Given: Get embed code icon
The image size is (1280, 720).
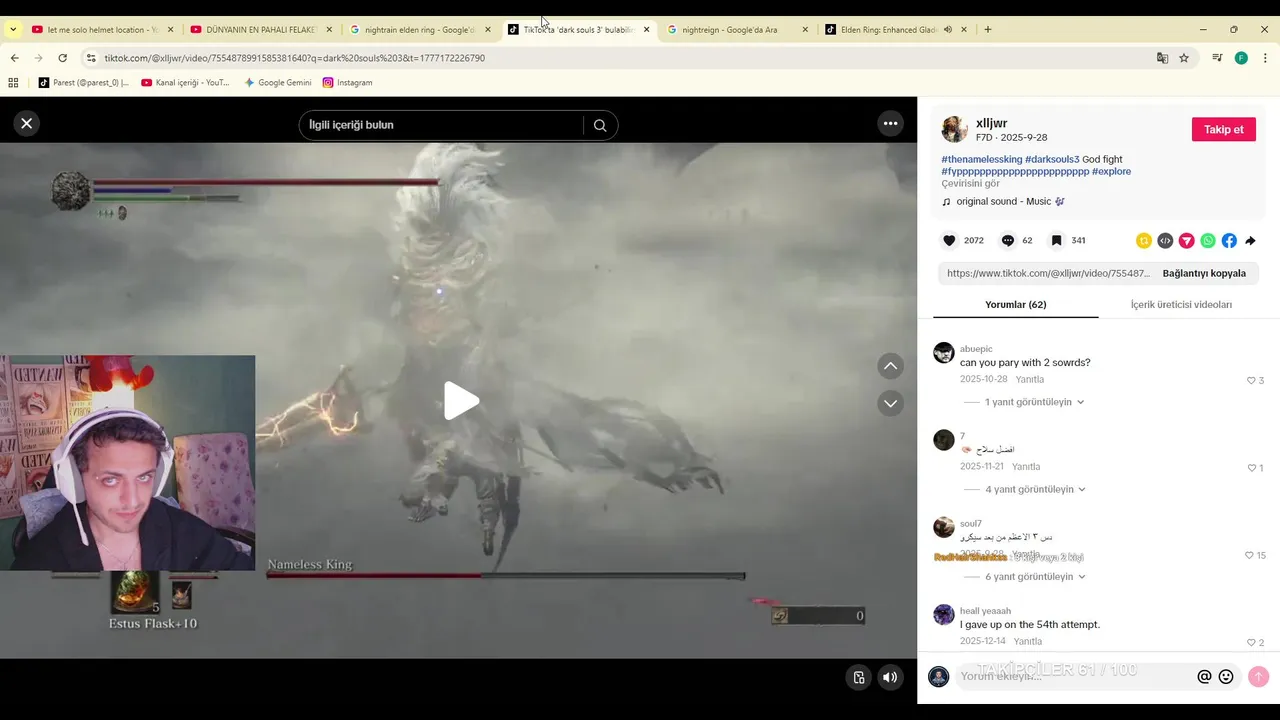Looking at the screenshot, I should 1165,240.
